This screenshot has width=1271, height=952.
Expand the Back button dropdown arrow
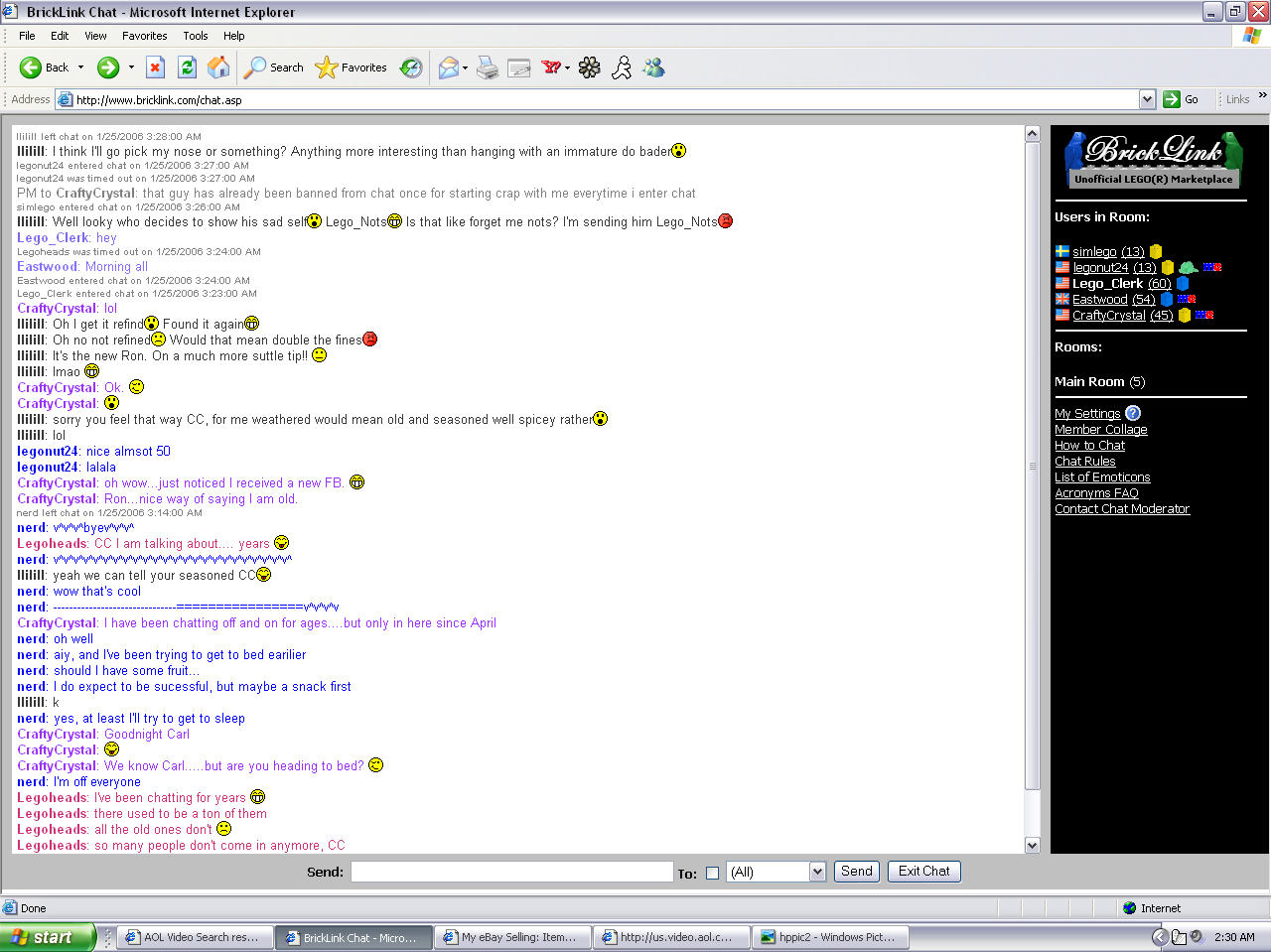pyautogui.click(x=81, y=68)
